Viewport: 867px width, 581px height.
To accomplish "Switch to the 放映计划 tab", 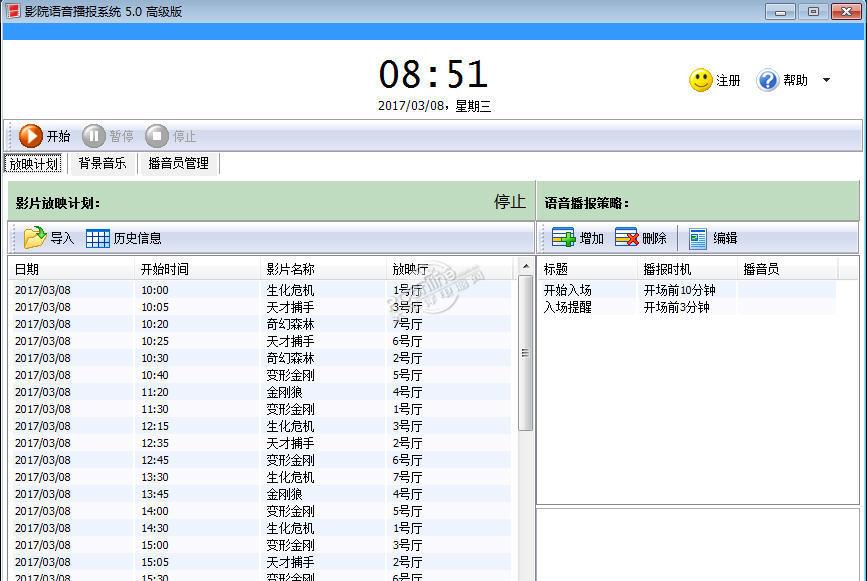I will coord(34,164).
